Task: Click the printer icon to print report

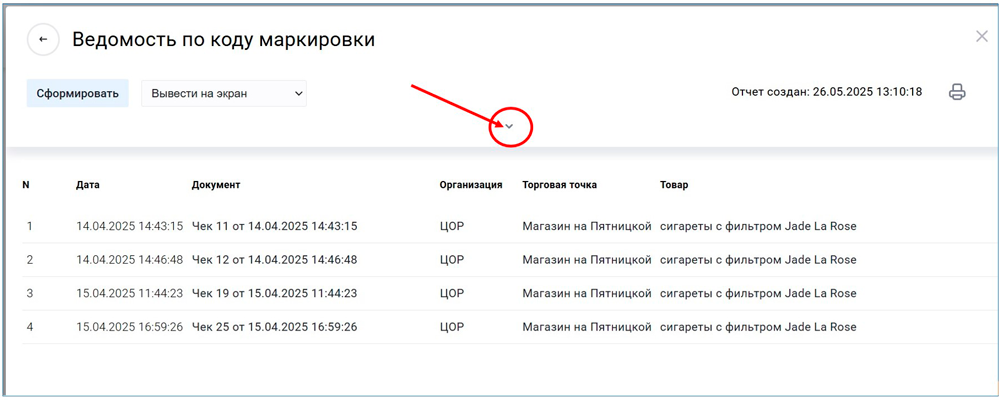Action: 957,93
